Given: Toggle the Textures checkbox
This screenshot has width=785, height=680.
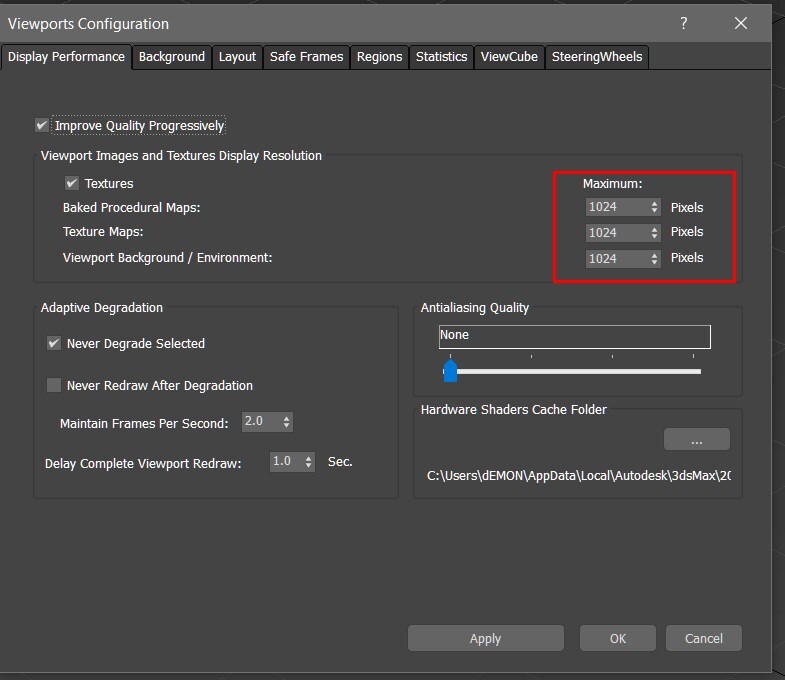Looking at the screenshot, I should point(72,183).
